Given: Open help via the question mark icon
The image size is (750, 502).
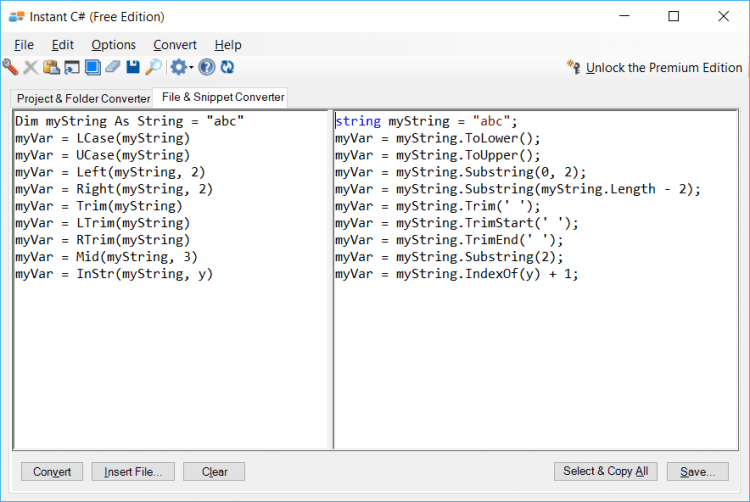Looking at the screenshot, I should (x=207, y=67).
